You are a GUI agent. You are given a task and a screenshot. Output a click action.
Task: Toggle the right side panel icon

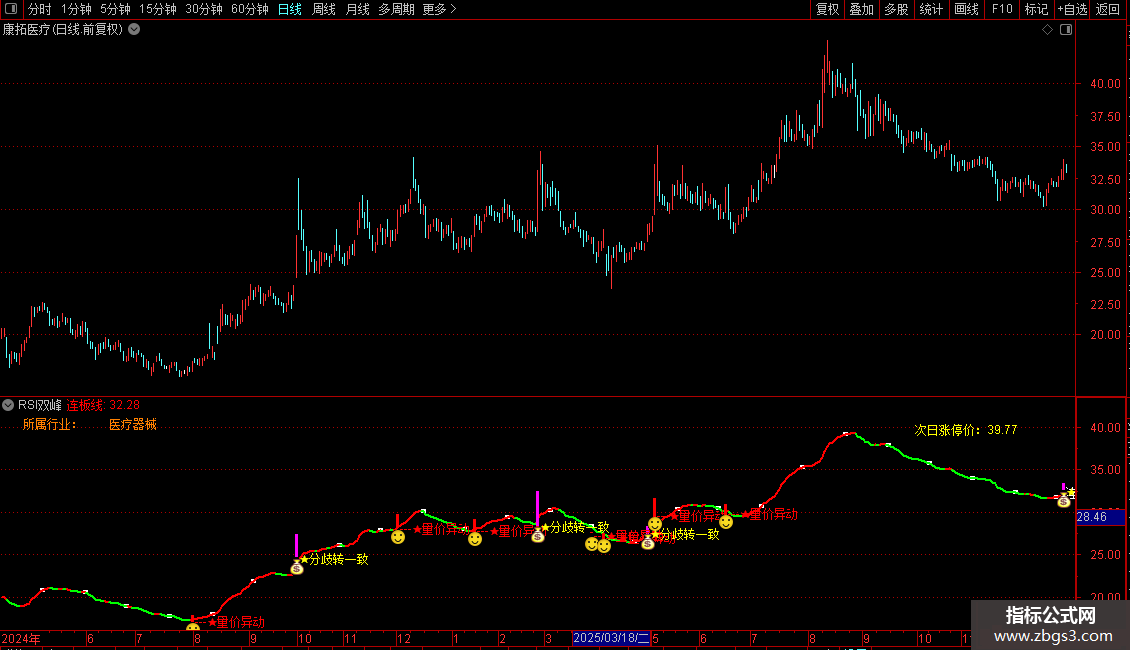point(1066,30)
